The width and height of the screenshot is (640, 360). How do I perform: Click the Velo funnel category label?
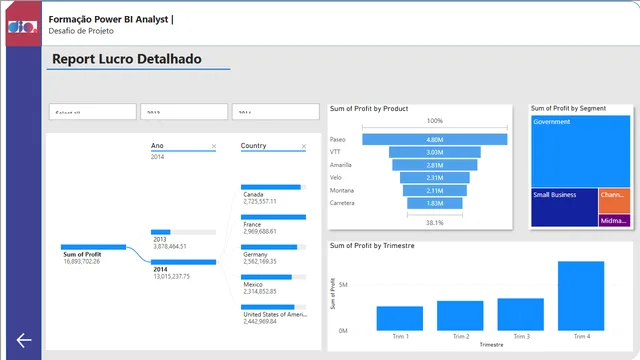coord(336,178)
